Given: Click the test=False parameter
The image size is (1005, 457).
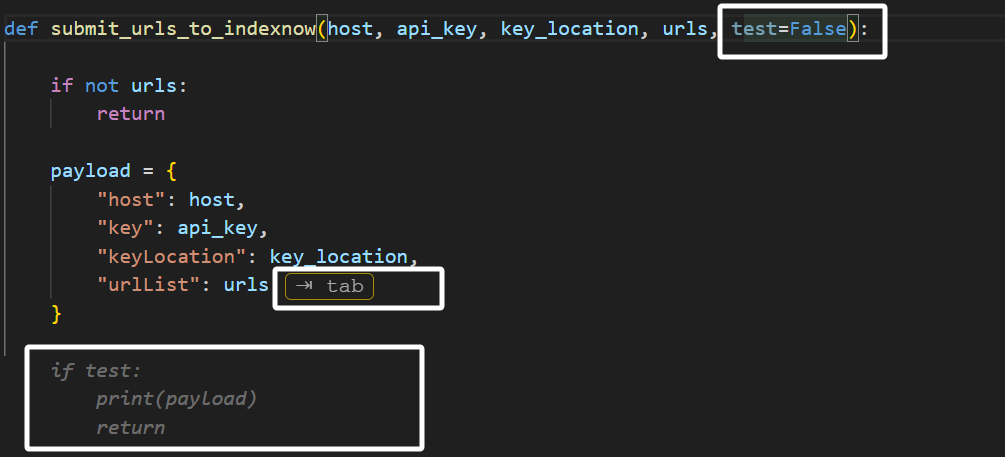Looking at the screenshot, I should [789, 29].
